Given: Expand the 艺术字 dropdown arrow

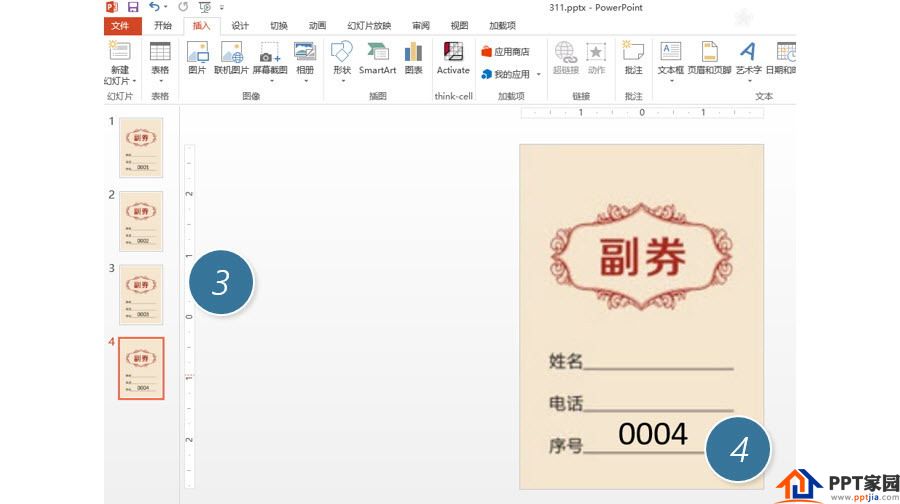Looking at the screenshot, I should coord(750,81).
